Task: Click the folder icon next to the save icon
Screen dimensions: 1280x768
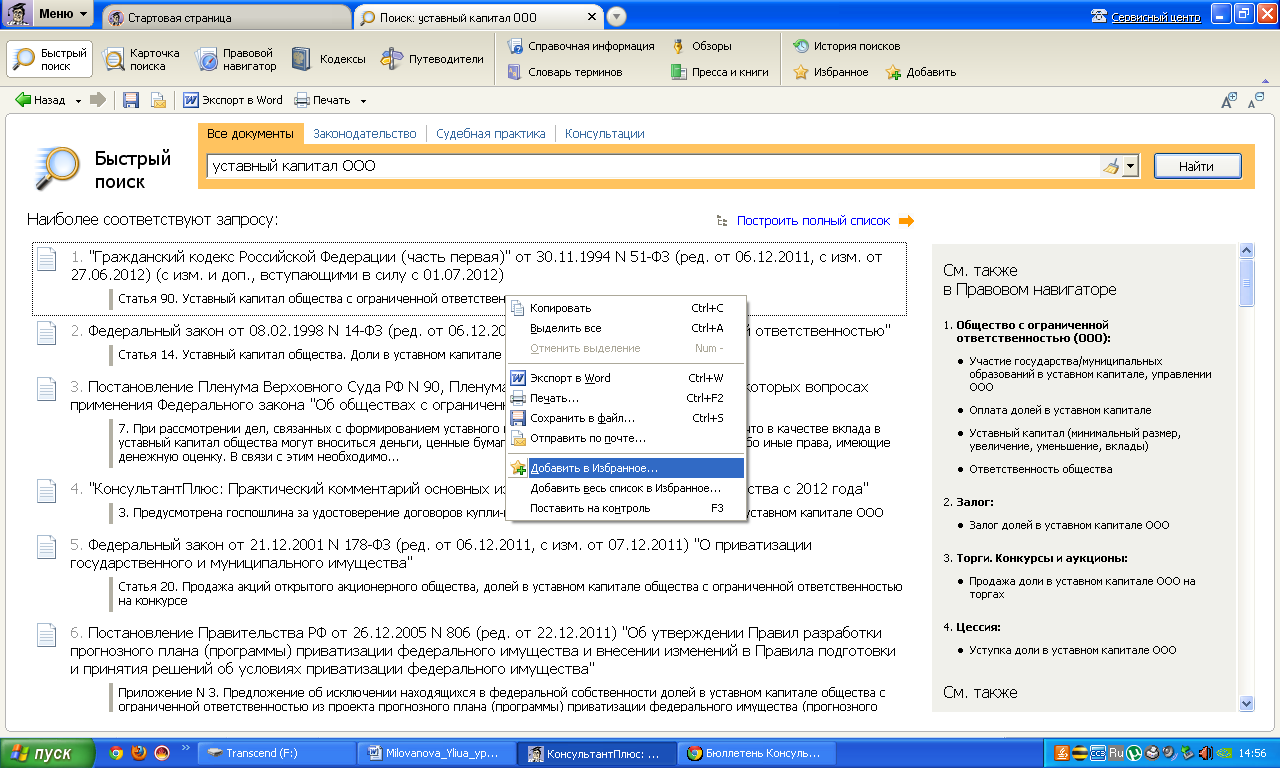Action: coord(158,100)
